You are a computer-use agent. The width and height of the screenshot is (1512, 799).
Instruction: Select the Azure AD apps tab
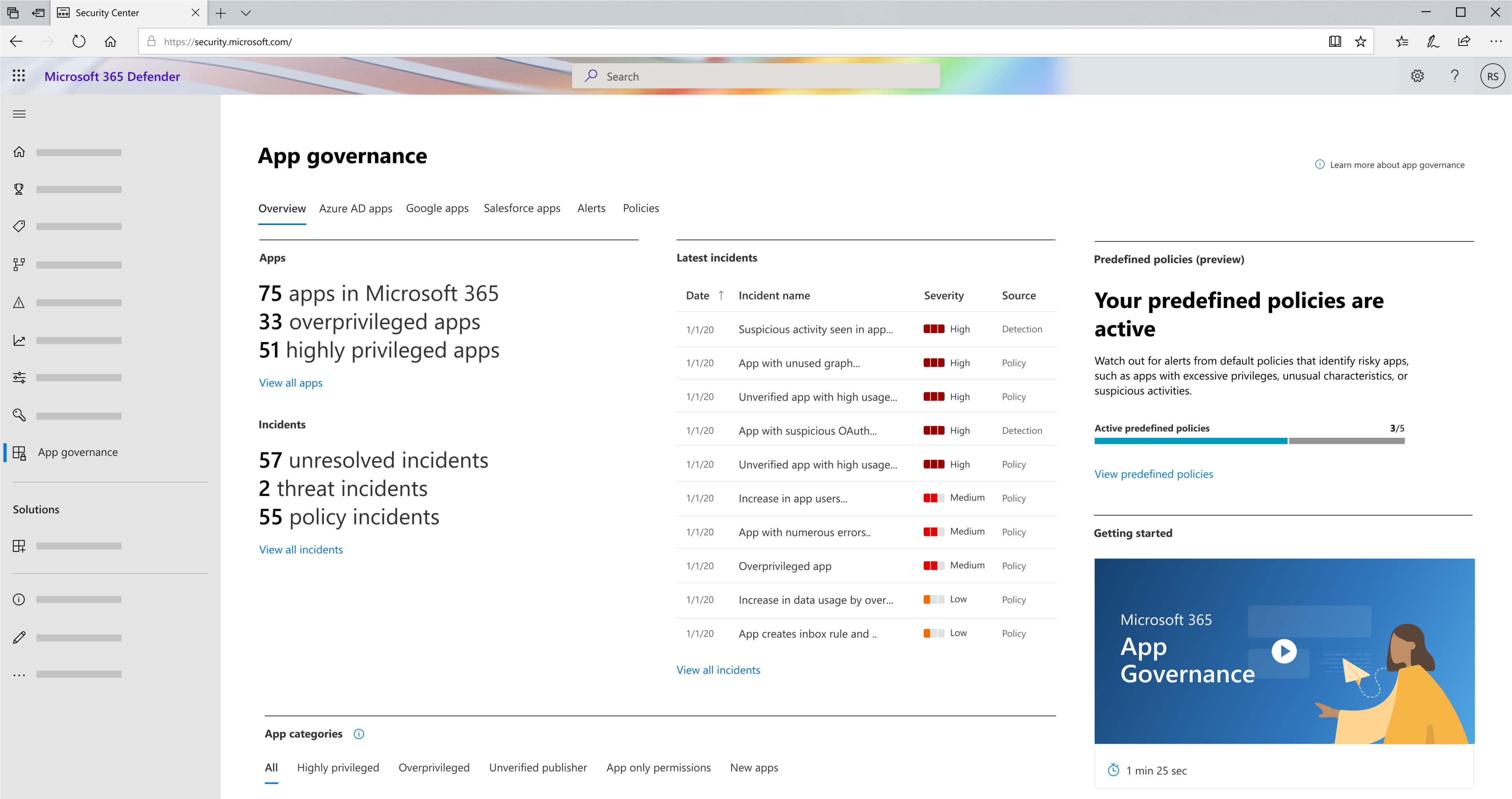coord(354,208)
